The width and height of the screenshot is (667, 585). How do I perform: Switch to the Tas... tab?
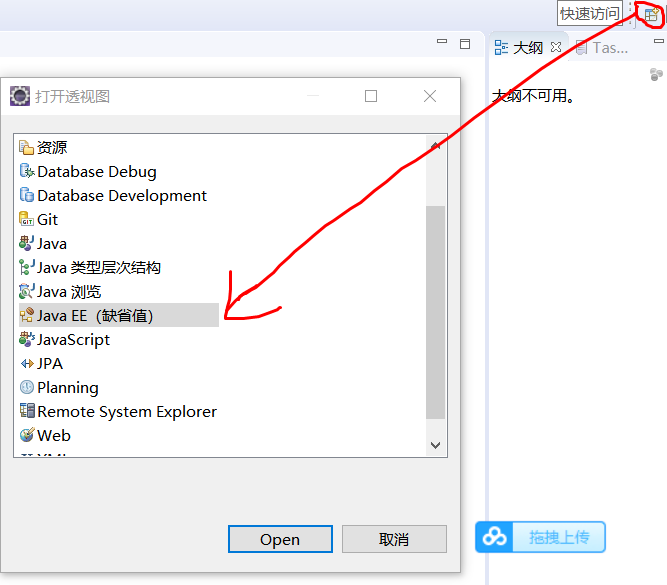pyautogui.click(x=602, y=48)
